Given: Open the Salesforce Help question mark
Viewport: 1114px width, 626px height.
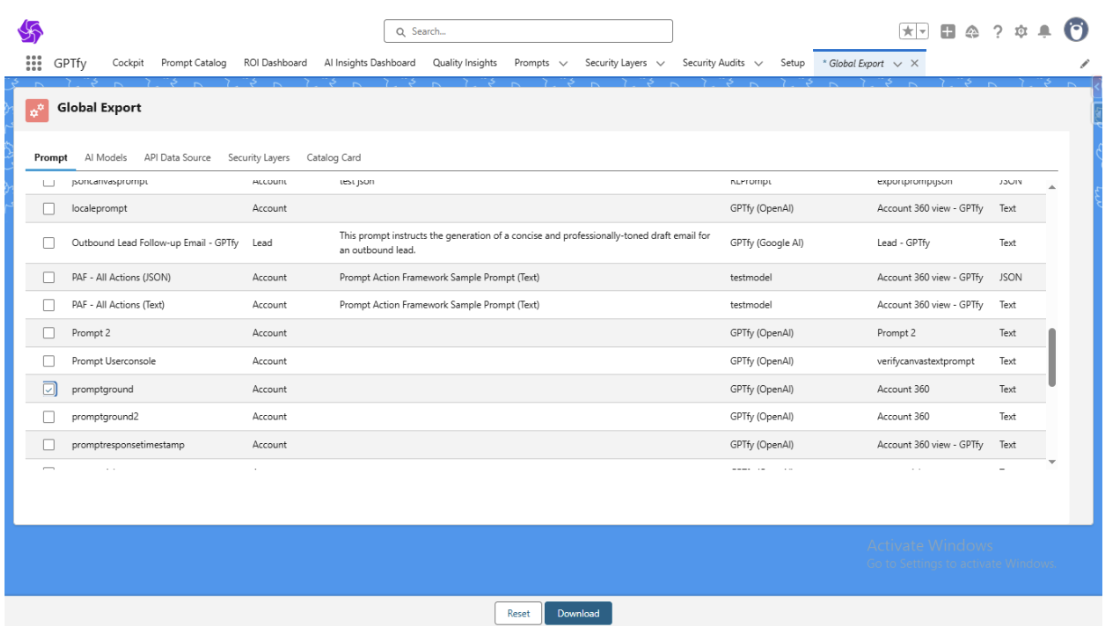Looking at the screenshot, I should pos(997,32).
